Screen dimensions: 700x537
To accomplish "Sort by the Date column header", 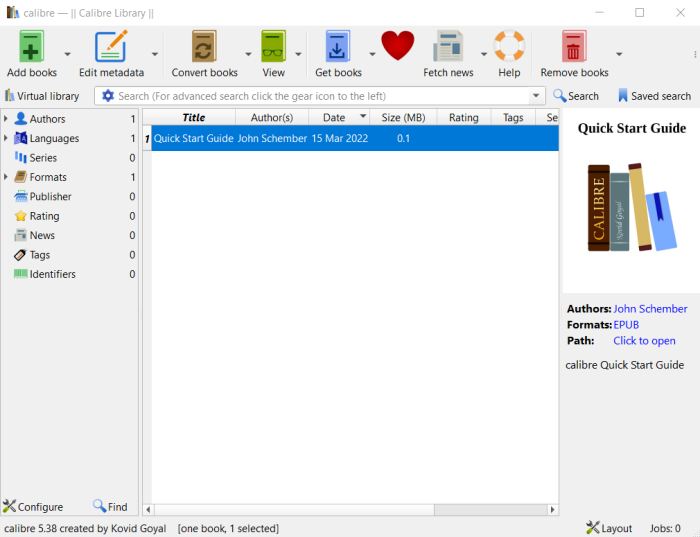I will click(x=339, y=117).
